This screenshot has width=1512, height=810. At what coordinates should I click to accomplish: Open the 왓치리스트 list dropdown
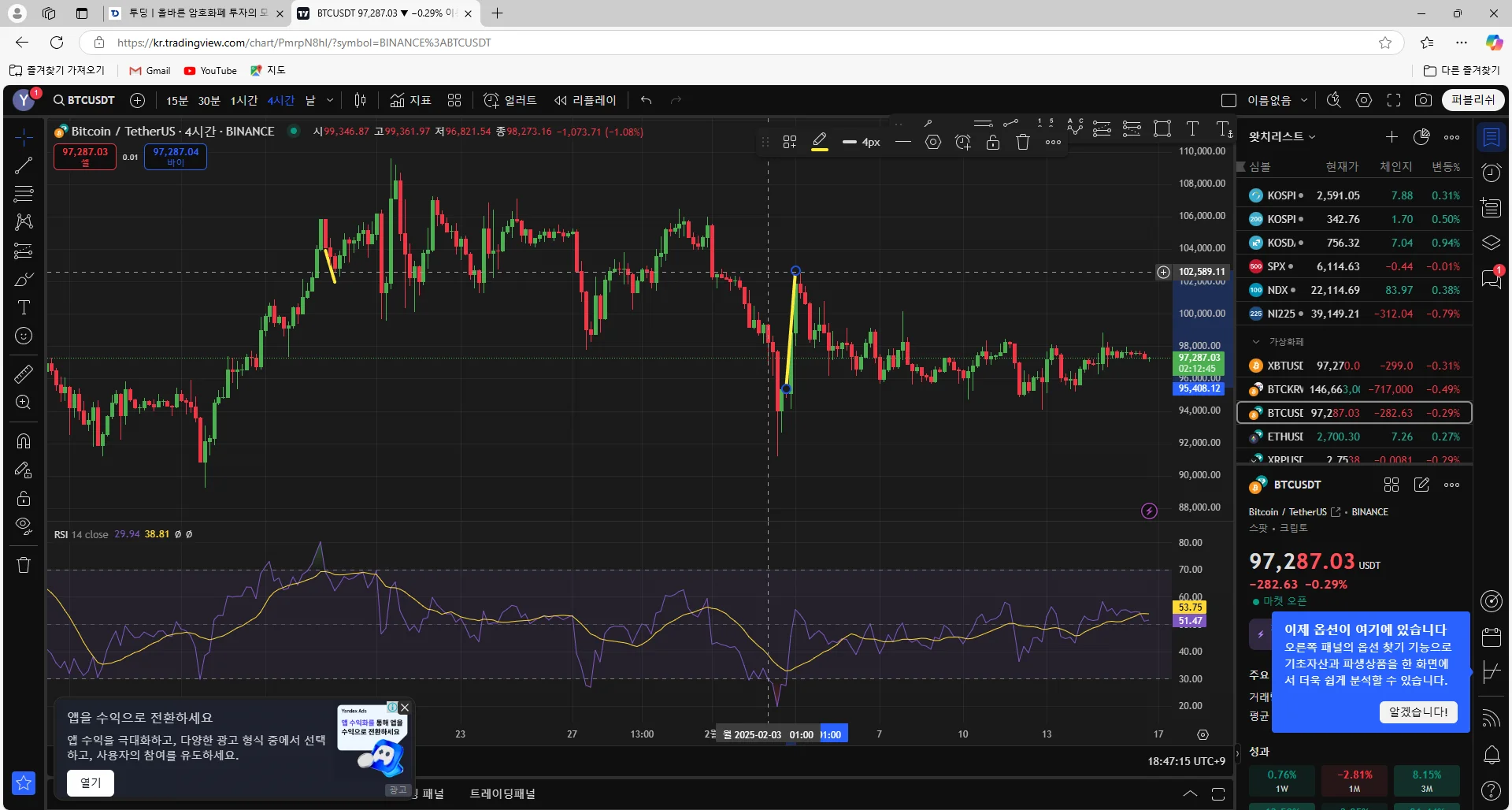tap(1282, 137)
